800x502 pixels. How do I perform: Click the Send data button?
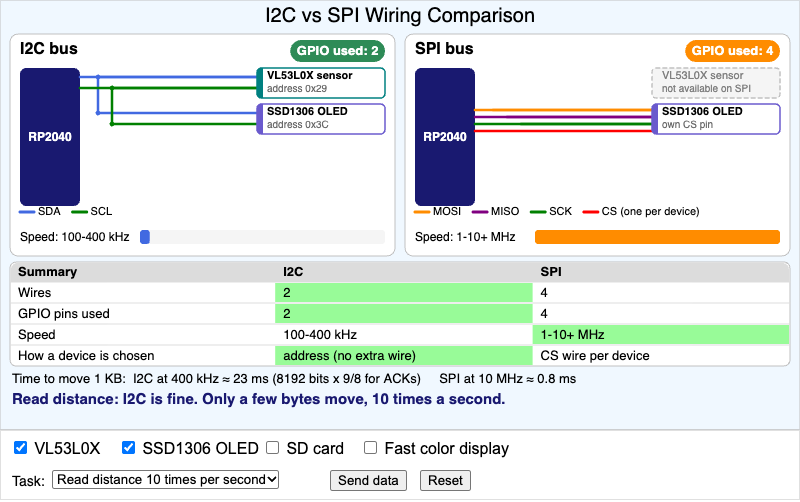click(368, 481)
